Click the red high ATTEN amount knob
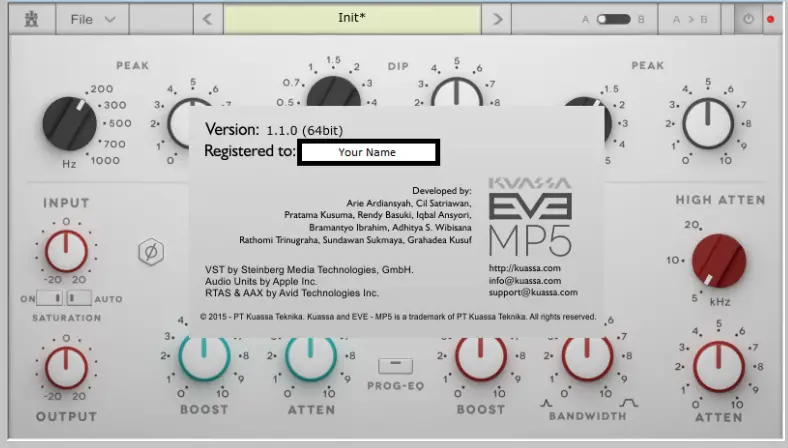The height and width of the screenshot is (448, 788). 719,367
